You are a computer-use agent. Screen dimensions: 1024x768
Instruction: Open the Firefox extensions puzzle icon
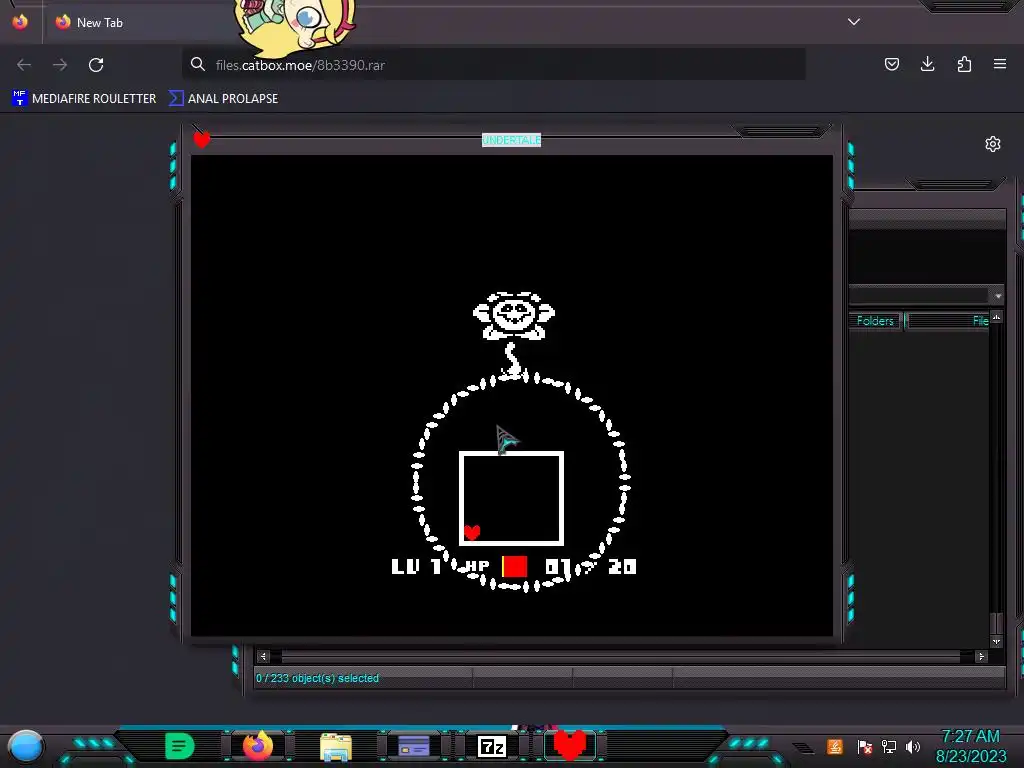click(x=964, y=64)
